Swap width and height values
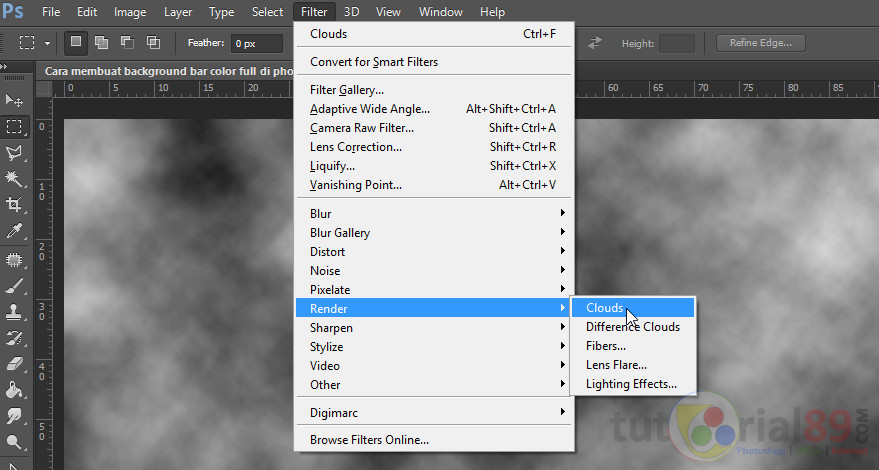The image size is (879, 470). [595, 43]
